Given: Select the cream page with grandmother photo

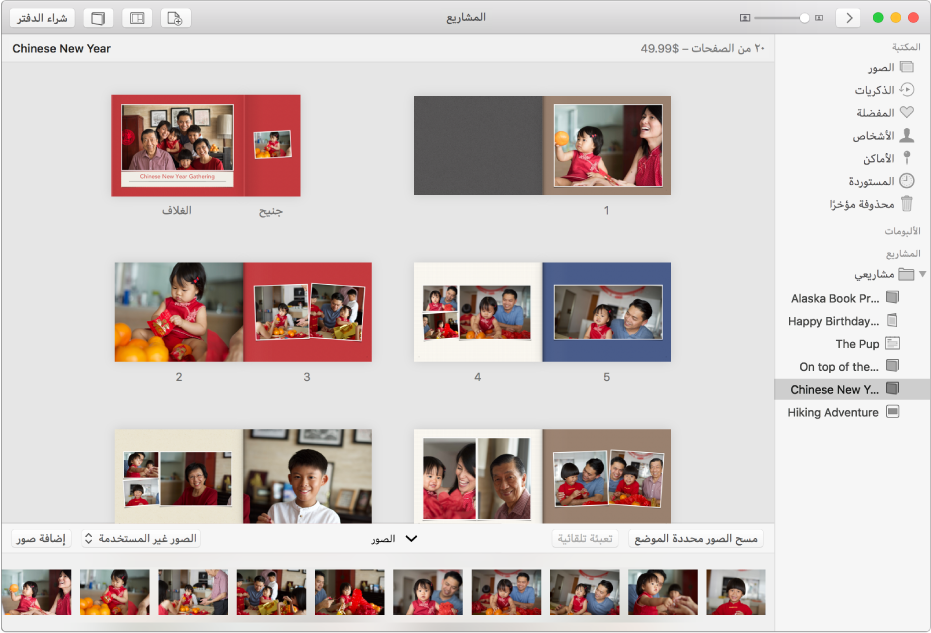Looking at the screenshot, I should (179, 476).
